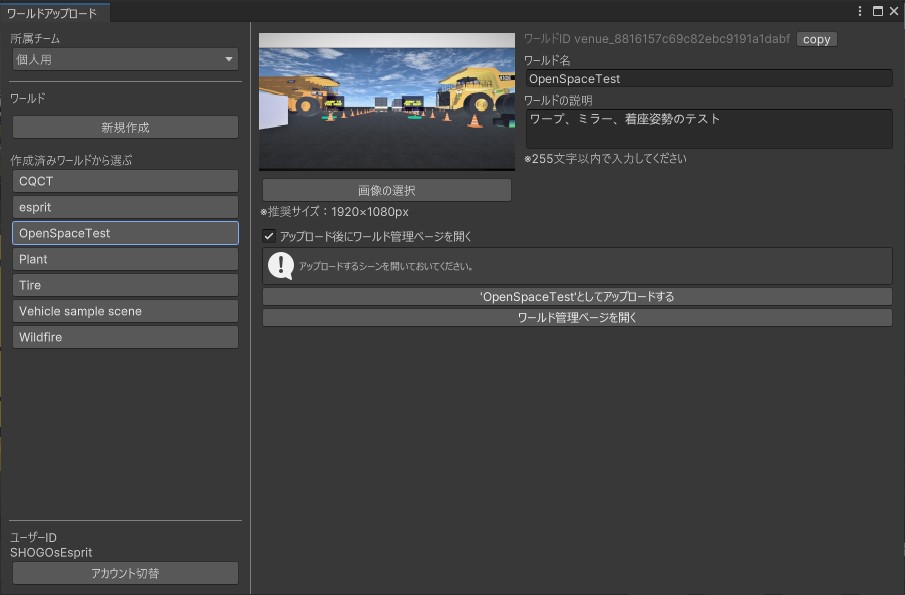The image size is (905, 595).
Task: Expand the 所属チーム dropdown
Action: coord(125,60)
